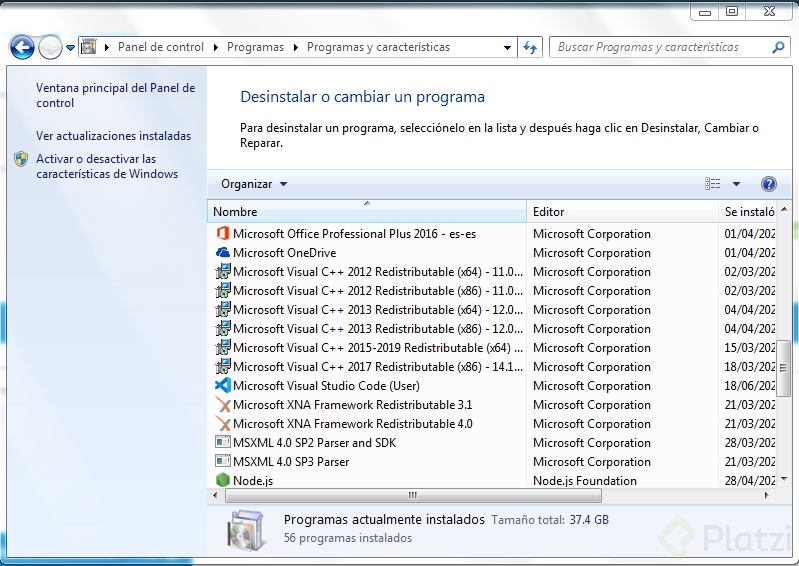
Task: Select 'Microsoft OneDrive' name text
Action: [284, 253]
